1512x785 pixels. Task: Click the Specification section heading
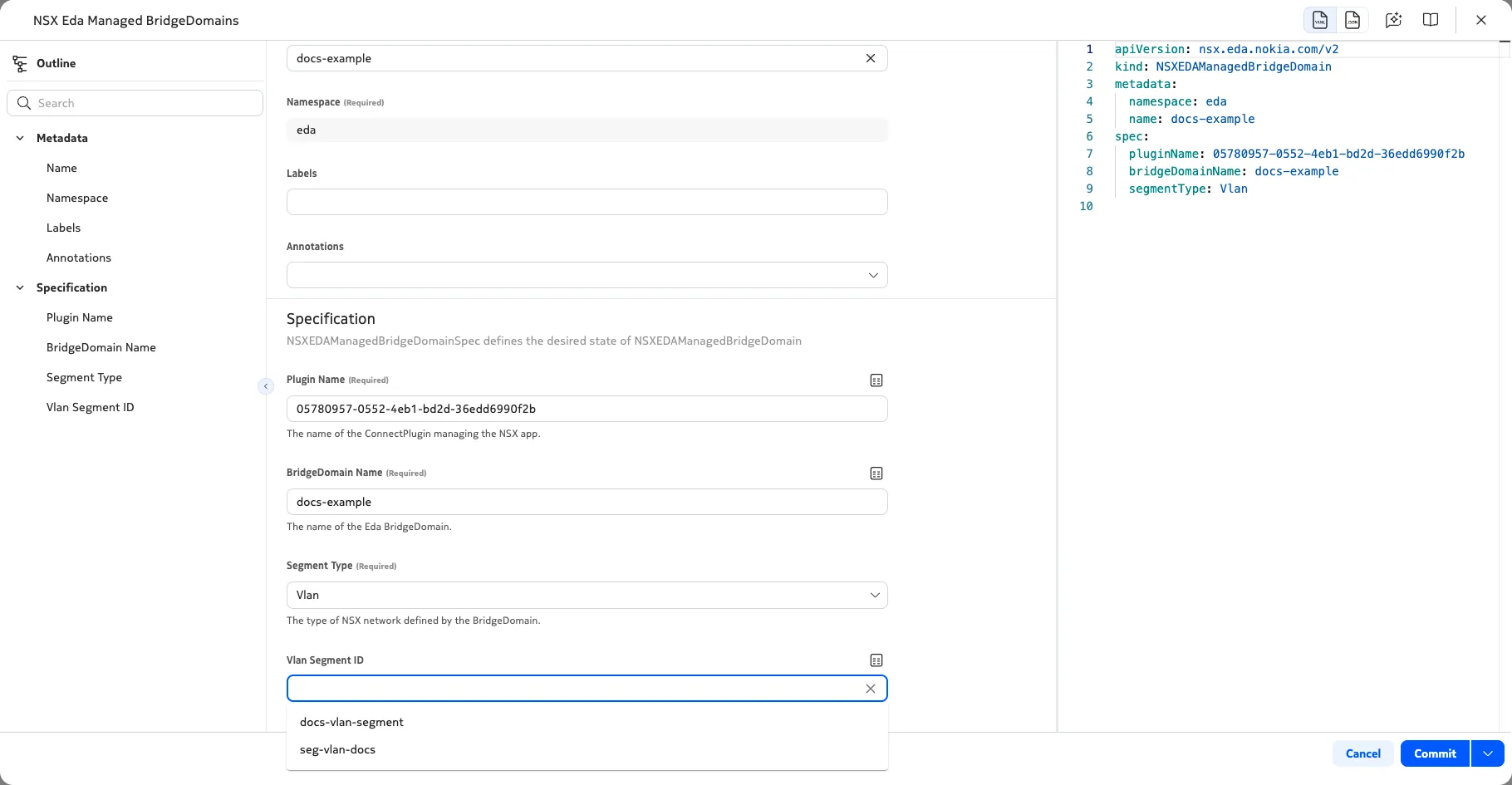tap(331, 319)
